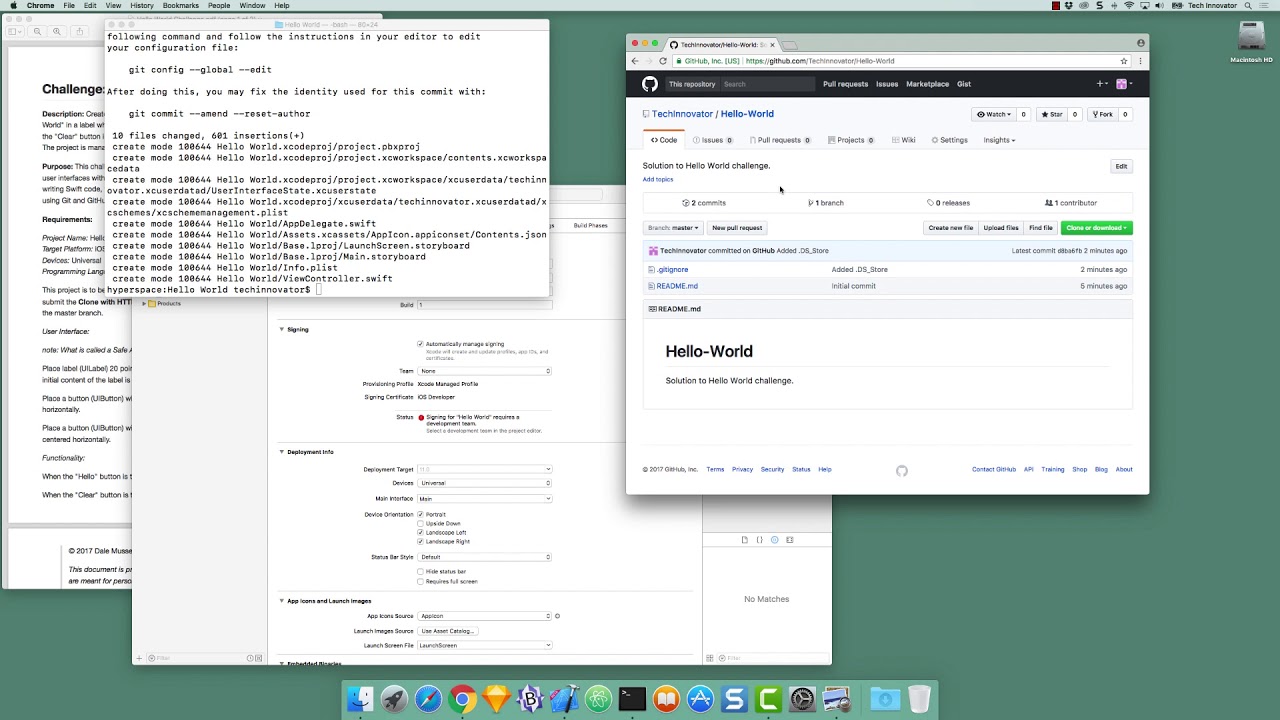Image resolution: width=1280 pixels, height=720 pixels.
Task: Open Xcode hammer icon in Dock
Action: tap(564, 699)
